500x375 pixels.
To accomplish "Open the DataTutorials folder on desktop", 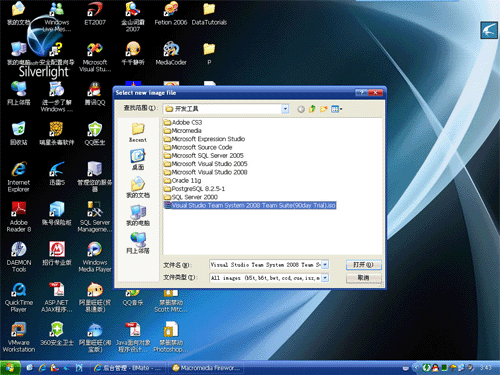I will click(x=209, y=13).
